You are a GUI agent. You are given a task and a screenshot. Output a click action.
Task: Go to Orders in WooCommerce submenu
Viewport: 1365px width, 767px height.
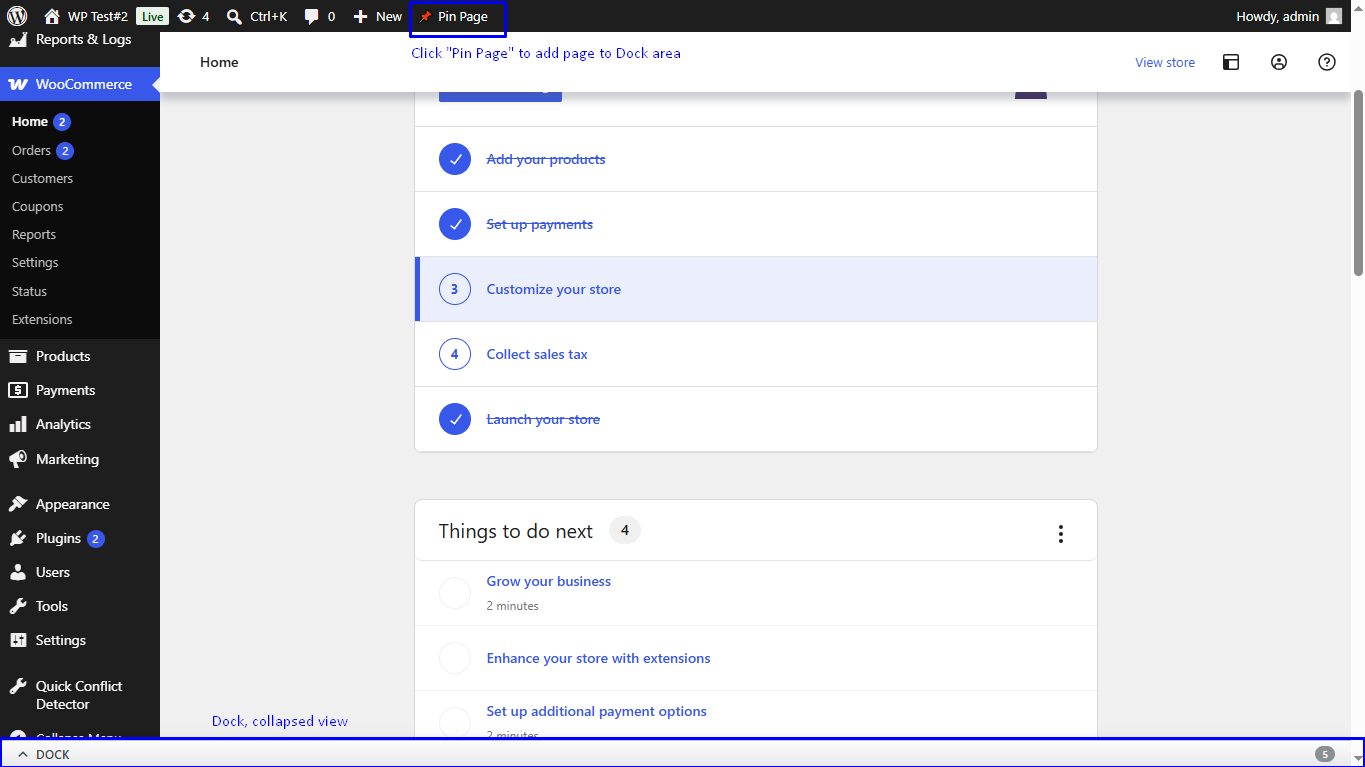click(x=31, y=150)
